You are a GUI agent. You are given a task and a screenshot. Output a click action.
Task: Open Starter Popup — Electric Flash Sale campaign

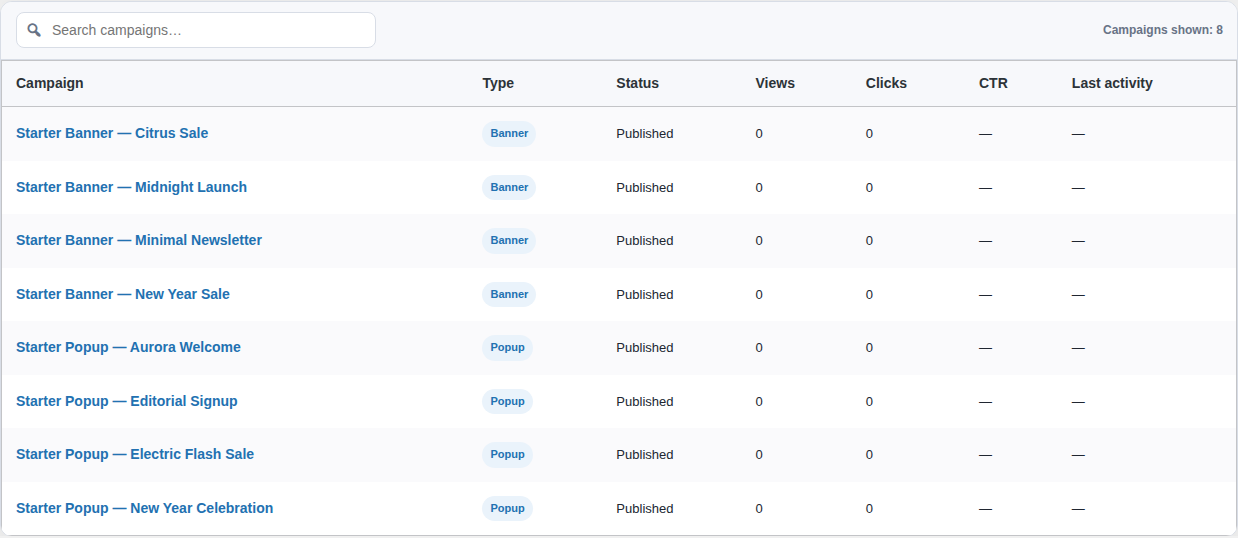pos(135,454)
